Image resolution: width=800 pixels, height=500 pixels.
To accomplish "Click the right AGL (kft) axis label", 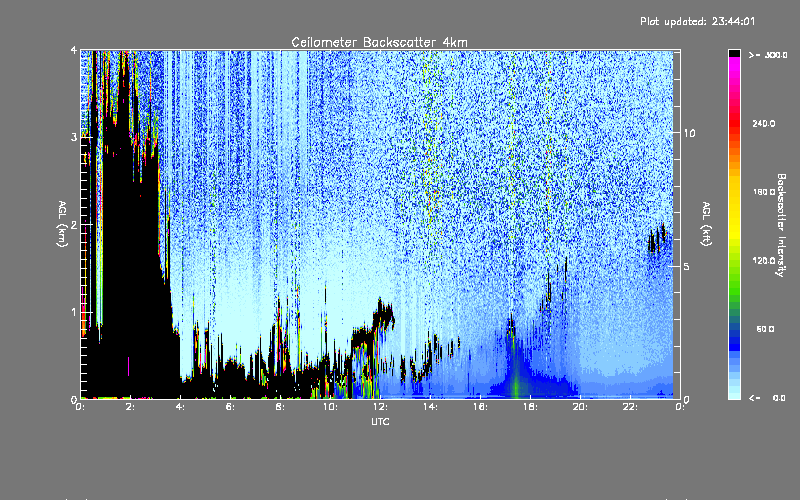I will (706, 224).
